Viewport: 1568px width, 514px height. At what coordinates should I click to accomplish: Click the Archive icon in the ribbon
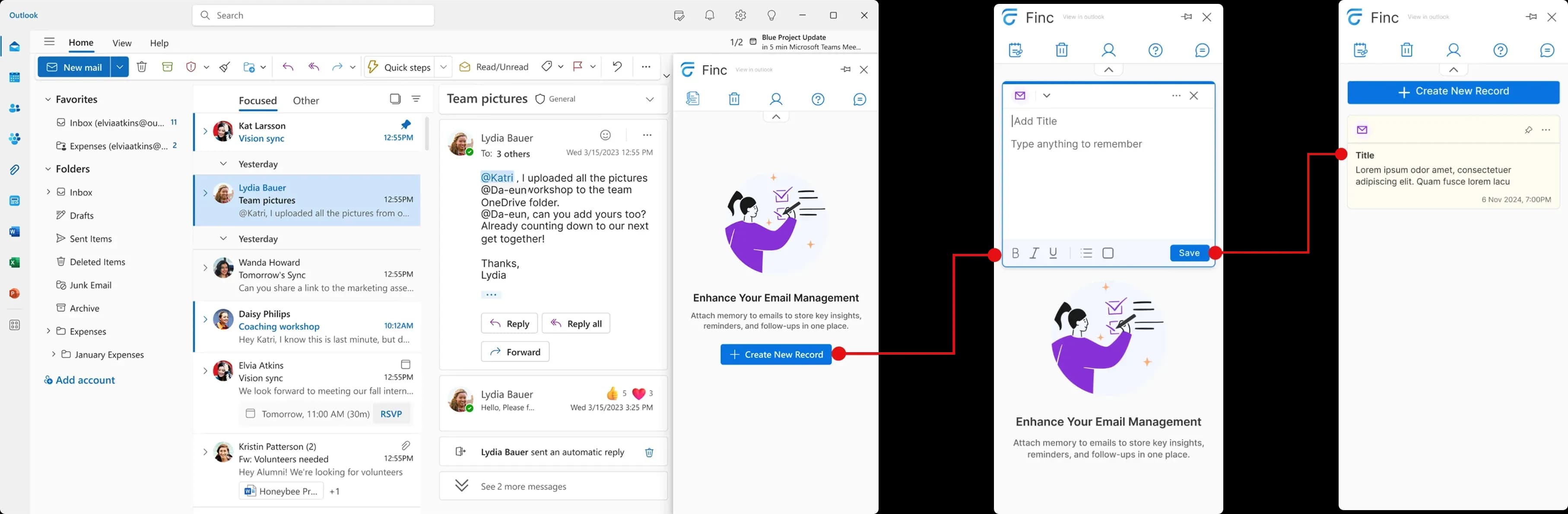[168, 67]
